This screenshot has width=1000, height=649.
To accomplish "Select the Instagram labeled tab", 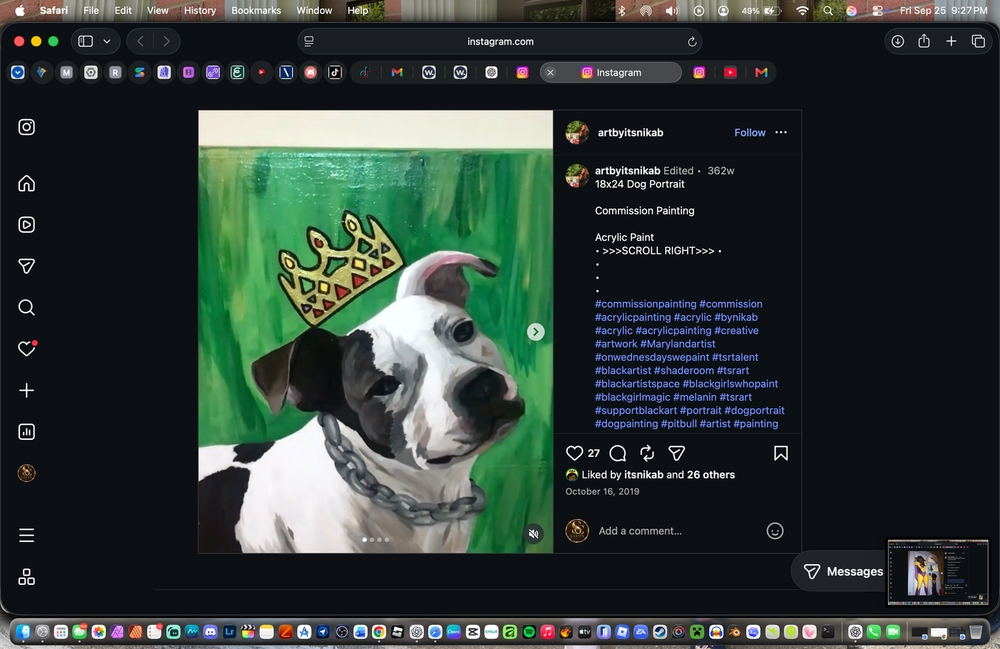I will click(611, 73).
